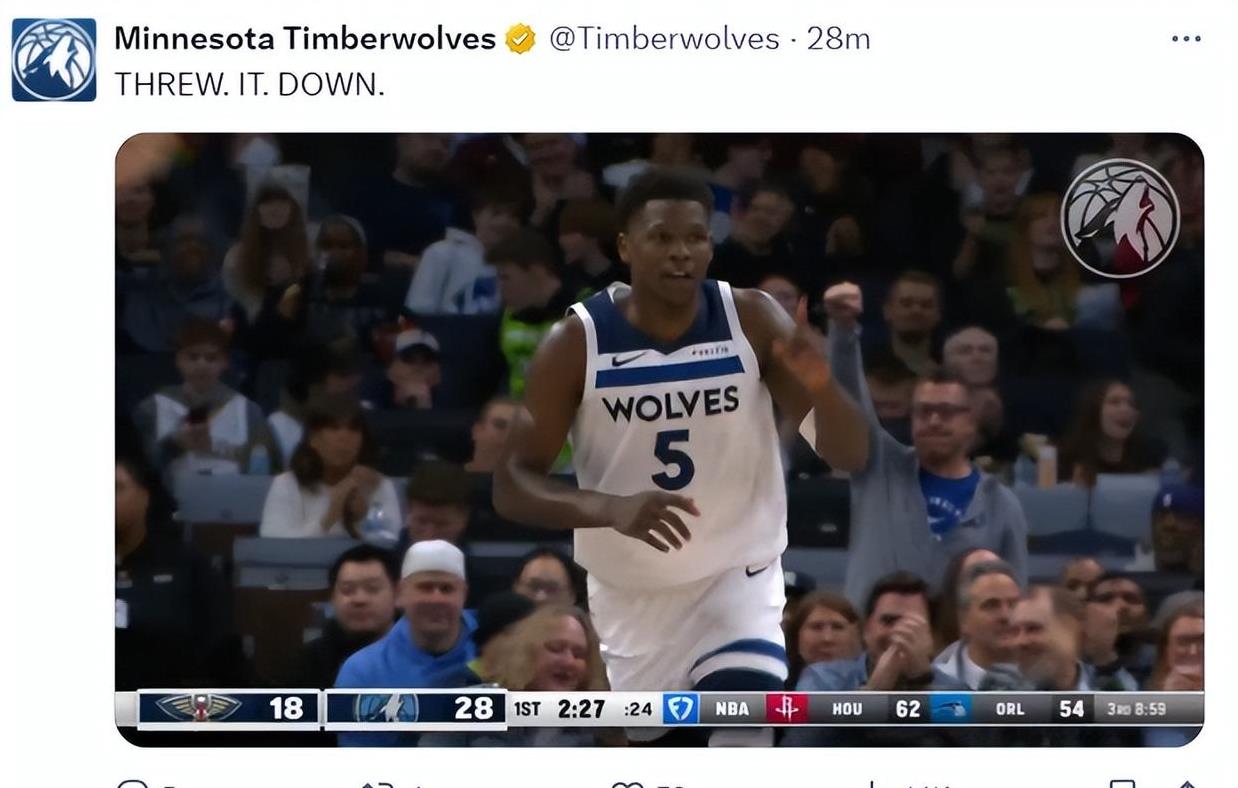The width and height of the screenshot is (1238, 788).
Task: Open the Timberwolves profile avatar
Action: point(54,60)
